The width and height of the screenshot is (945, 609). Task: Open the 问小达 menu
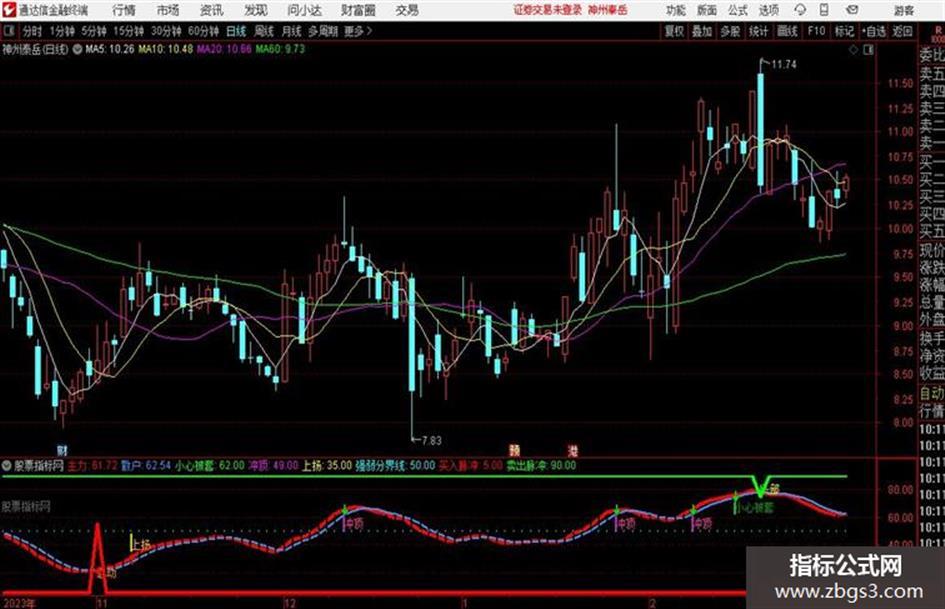point(304,10)
